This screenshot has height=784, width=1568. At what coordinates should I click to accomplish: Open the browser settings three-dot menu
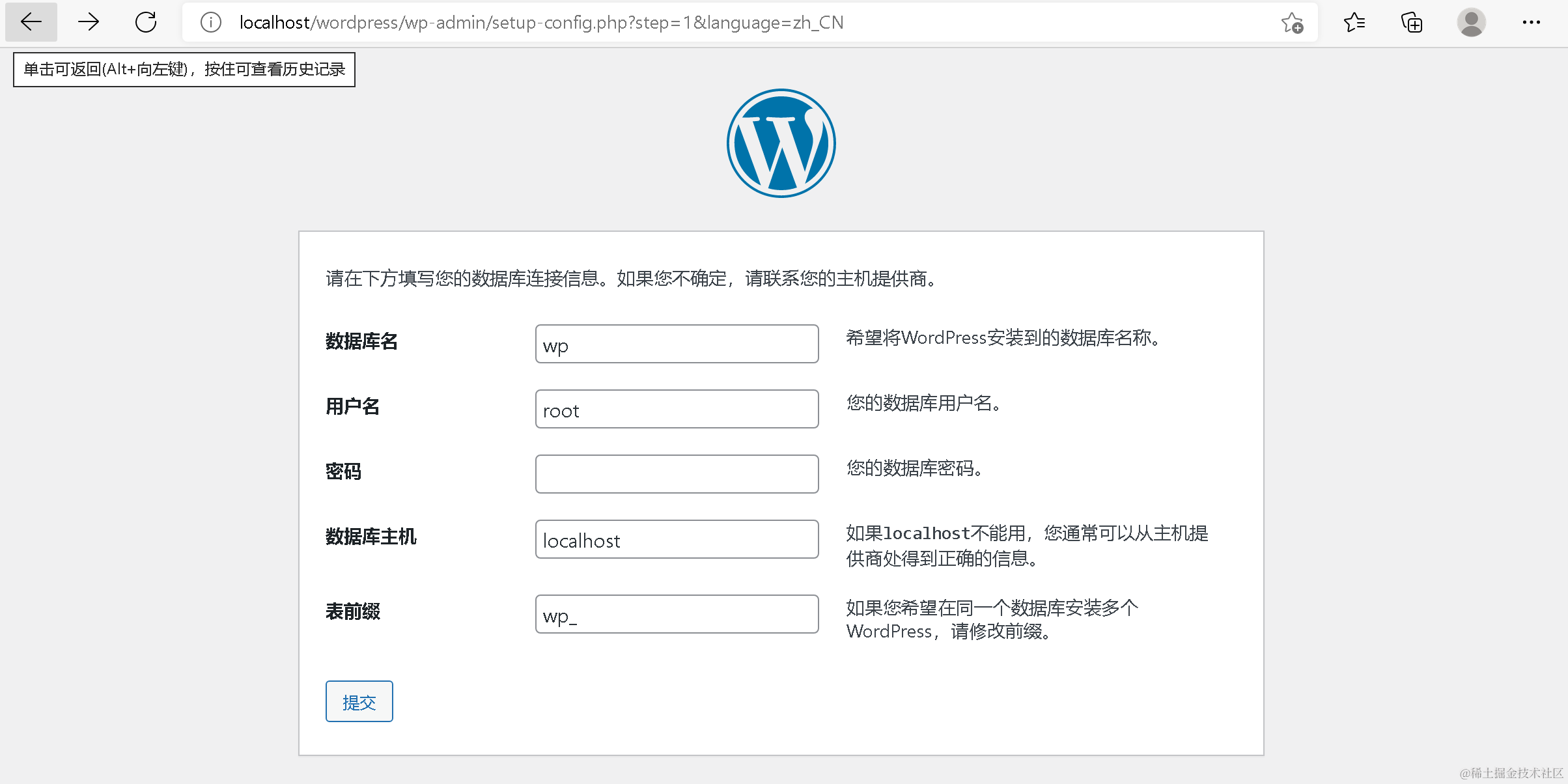[1531, 22]
